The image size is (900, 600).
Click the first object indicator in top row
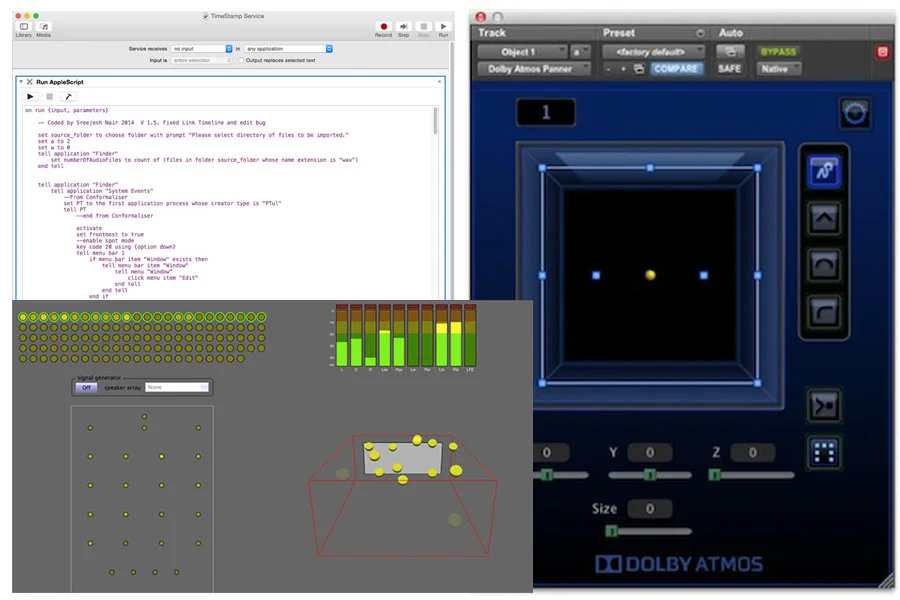[23, 317]
